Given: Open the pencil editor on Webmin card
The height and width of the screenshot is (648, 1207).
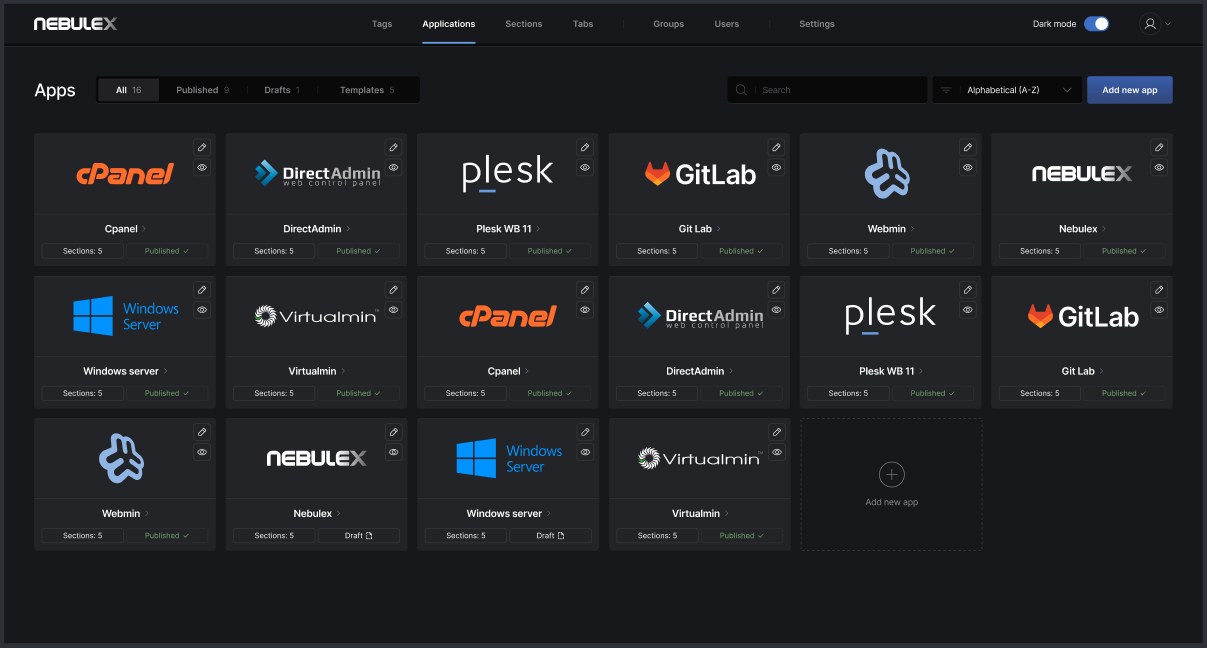Looking at the screenshot, I should pos(967,147).
